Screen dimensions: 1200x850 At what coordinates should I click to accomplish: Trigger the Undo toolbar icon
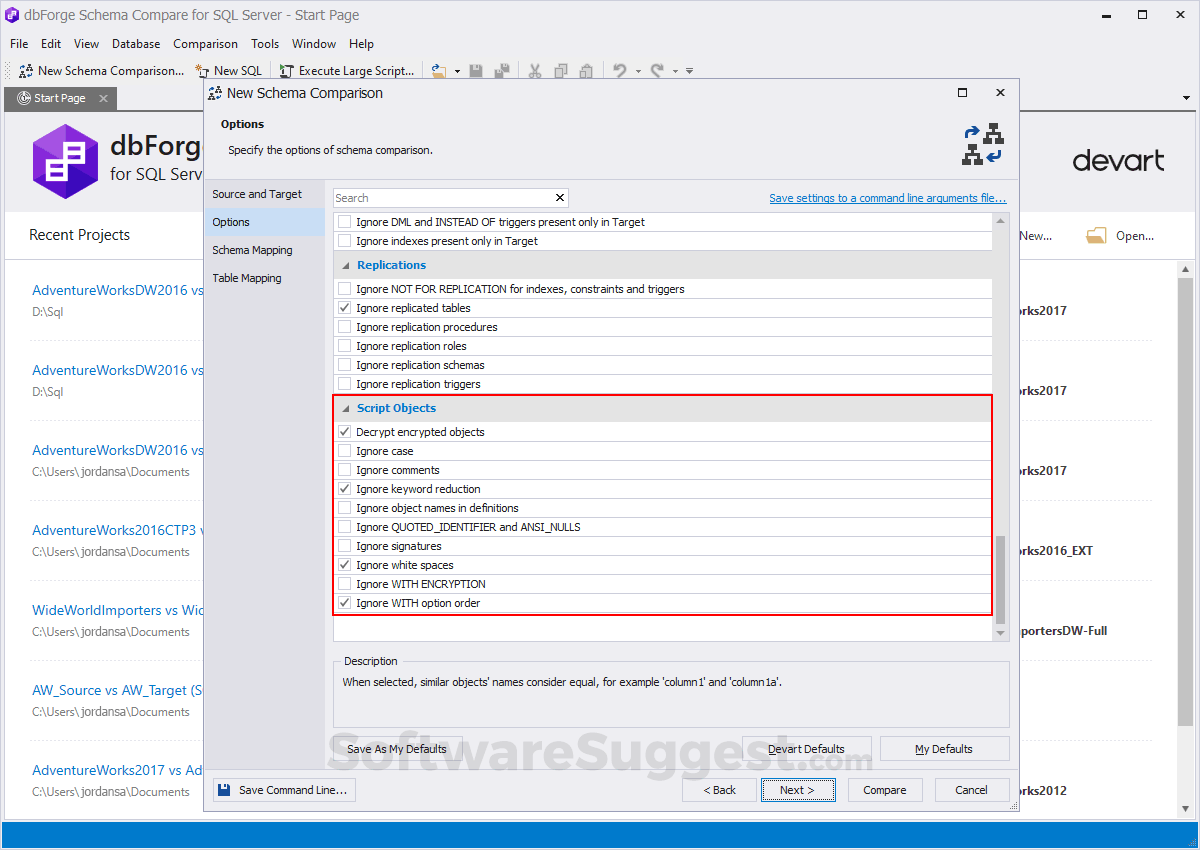coord(621,70)
